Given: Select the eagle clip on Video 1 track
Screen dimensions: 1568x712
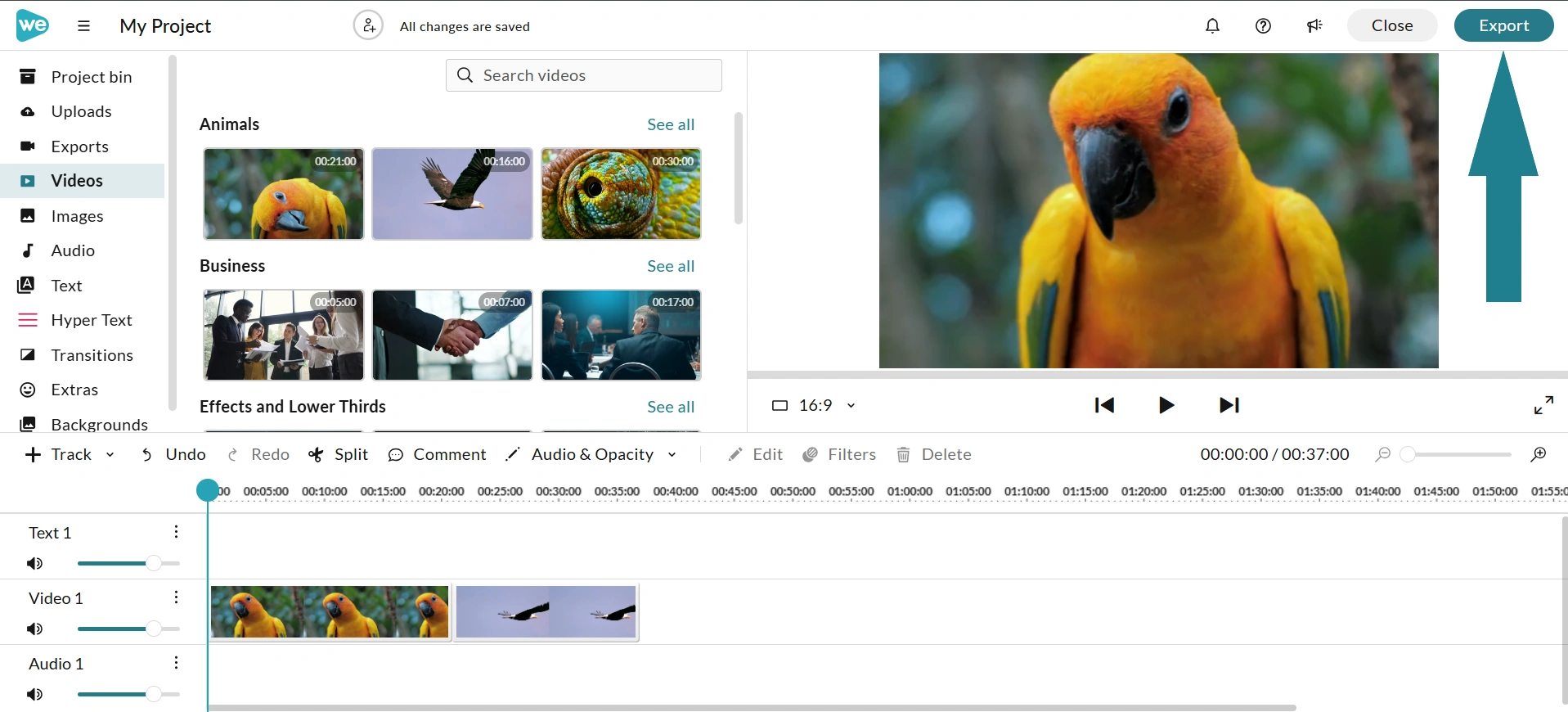Looking at the screenshot, I should click(x=546, y=612).
